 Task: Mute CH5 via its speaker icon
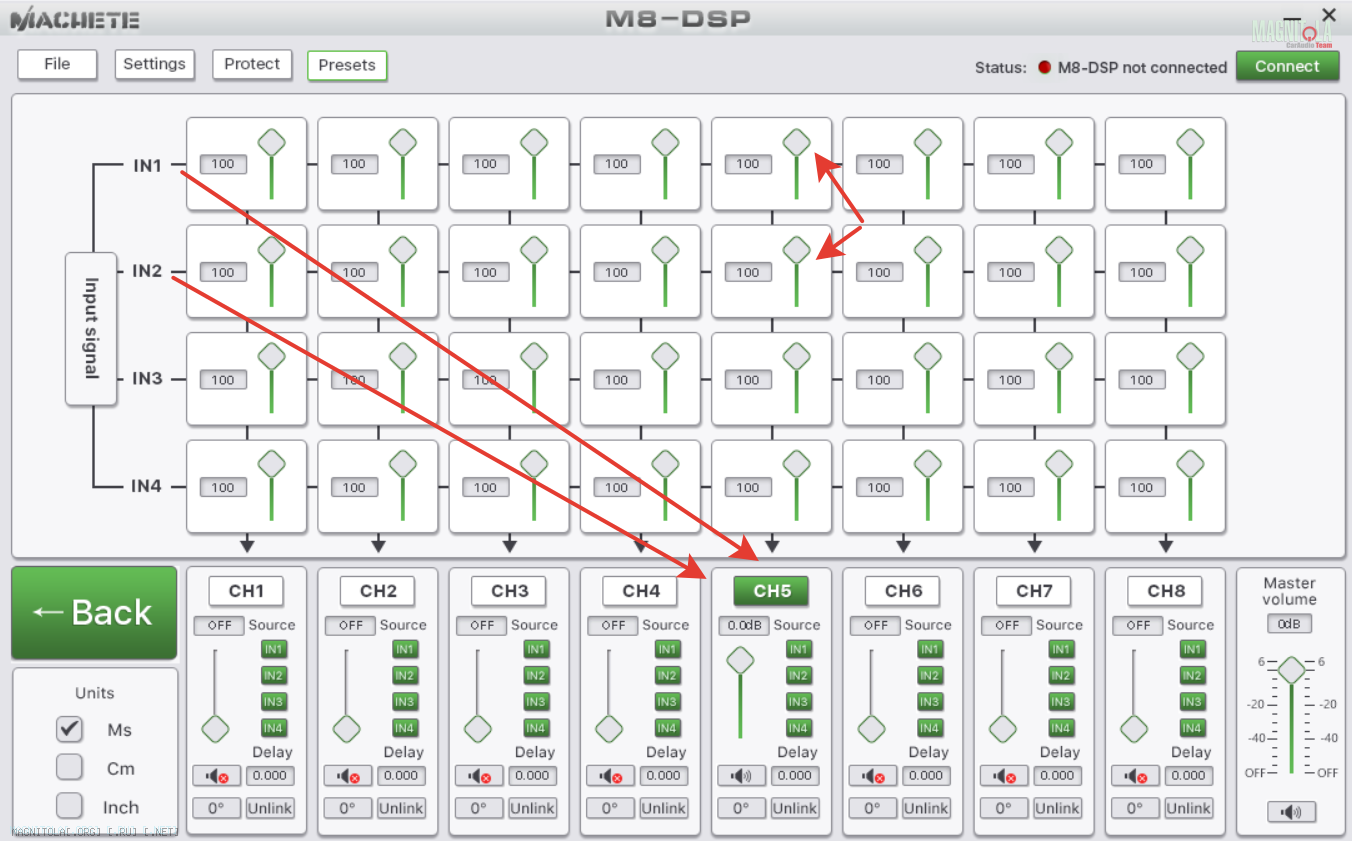pos(741,776)
